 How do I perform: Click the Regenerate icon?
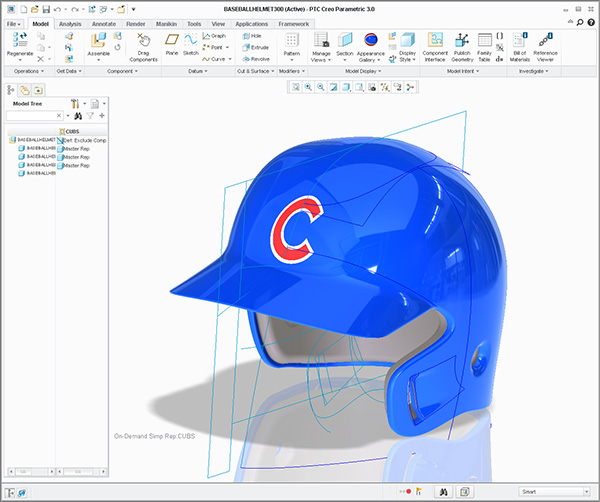point(20,39)
